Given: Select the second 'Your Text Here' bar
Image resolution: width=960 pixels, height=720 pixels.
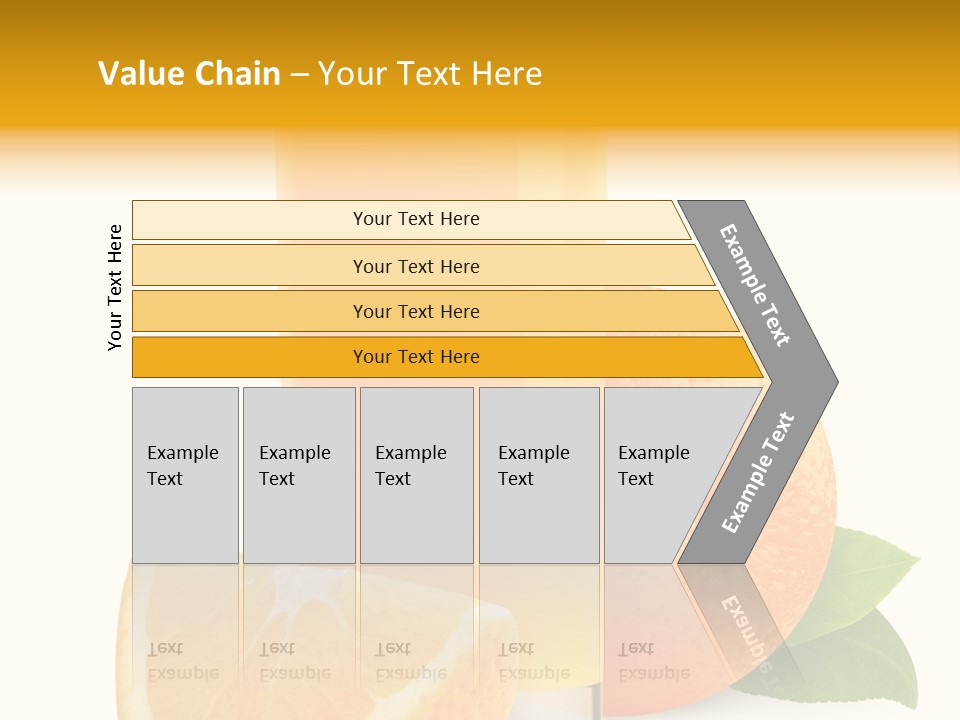Looking at the screenshot, I should point(415,266).
